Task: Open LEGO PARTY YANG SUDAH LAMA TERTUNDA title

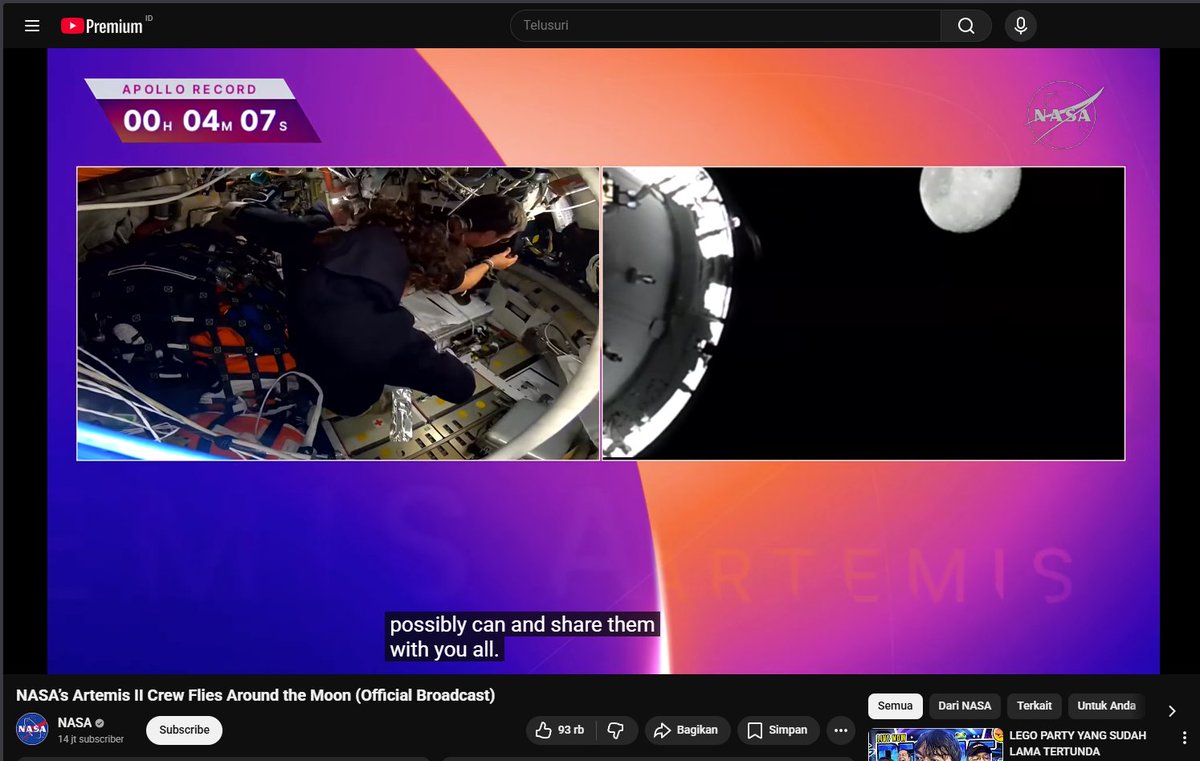Action: 1078,743
